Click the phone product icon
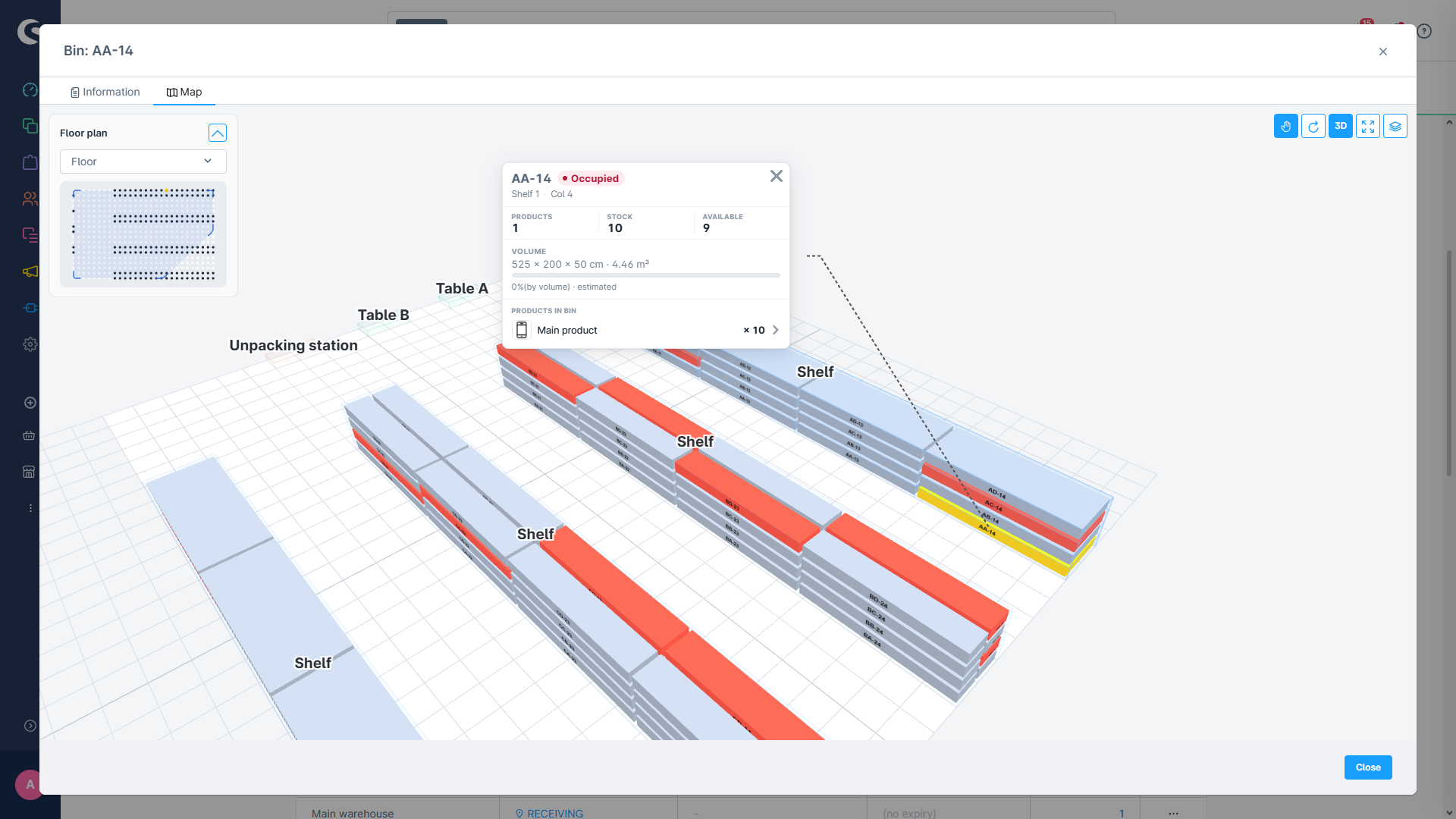 521,330
